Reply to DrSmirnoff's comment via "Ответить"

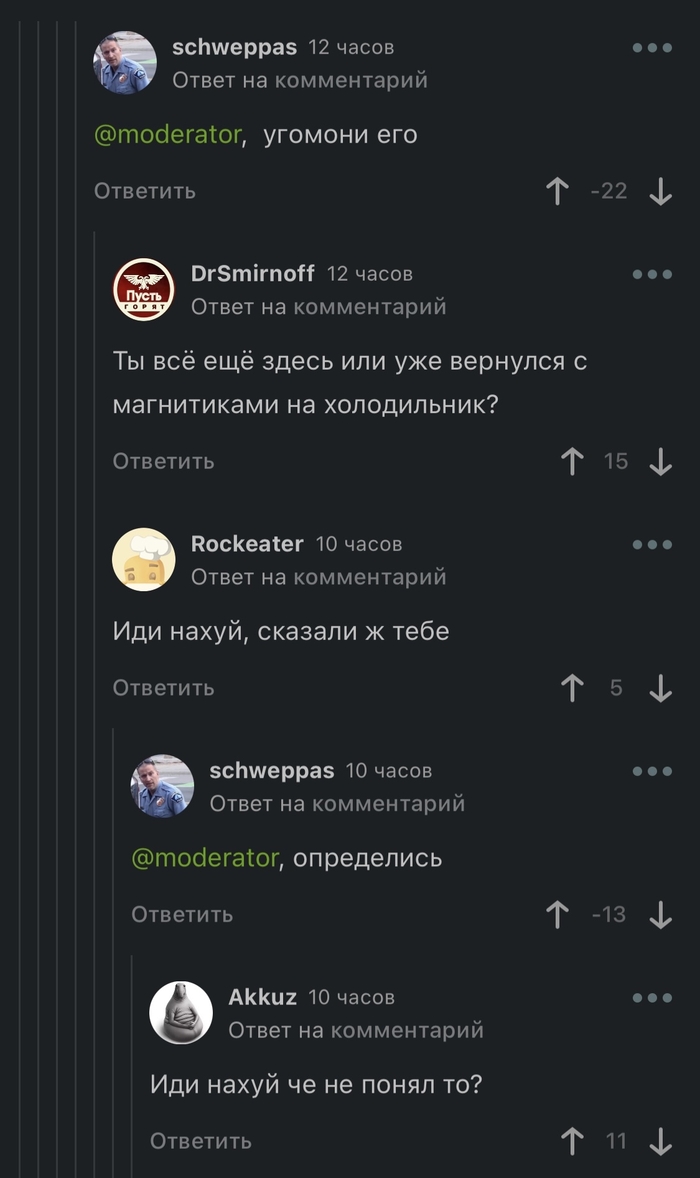tap(163, 461)
